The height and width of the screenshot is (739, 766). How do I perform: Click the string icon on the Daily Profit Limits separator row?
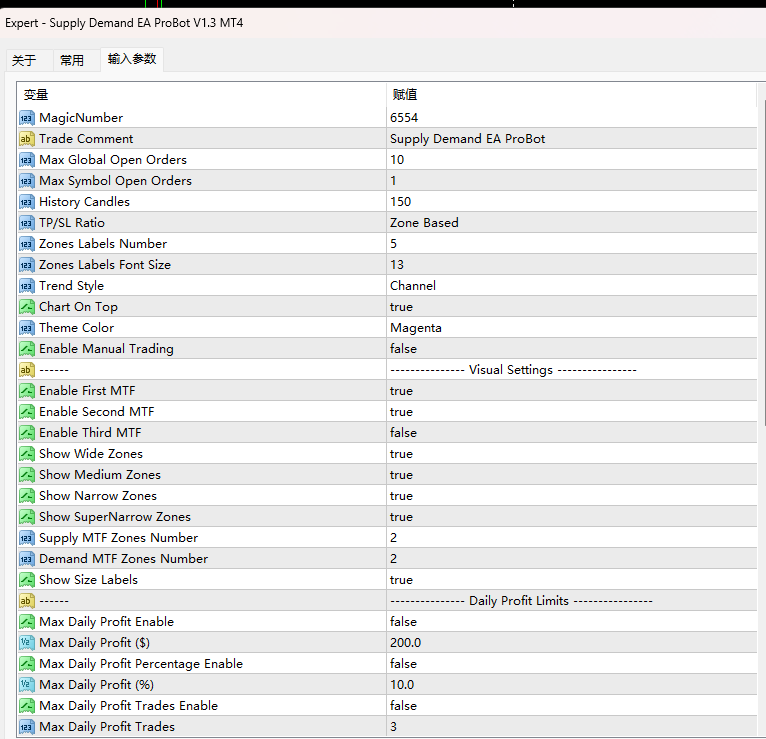click(x=27, y=601)
